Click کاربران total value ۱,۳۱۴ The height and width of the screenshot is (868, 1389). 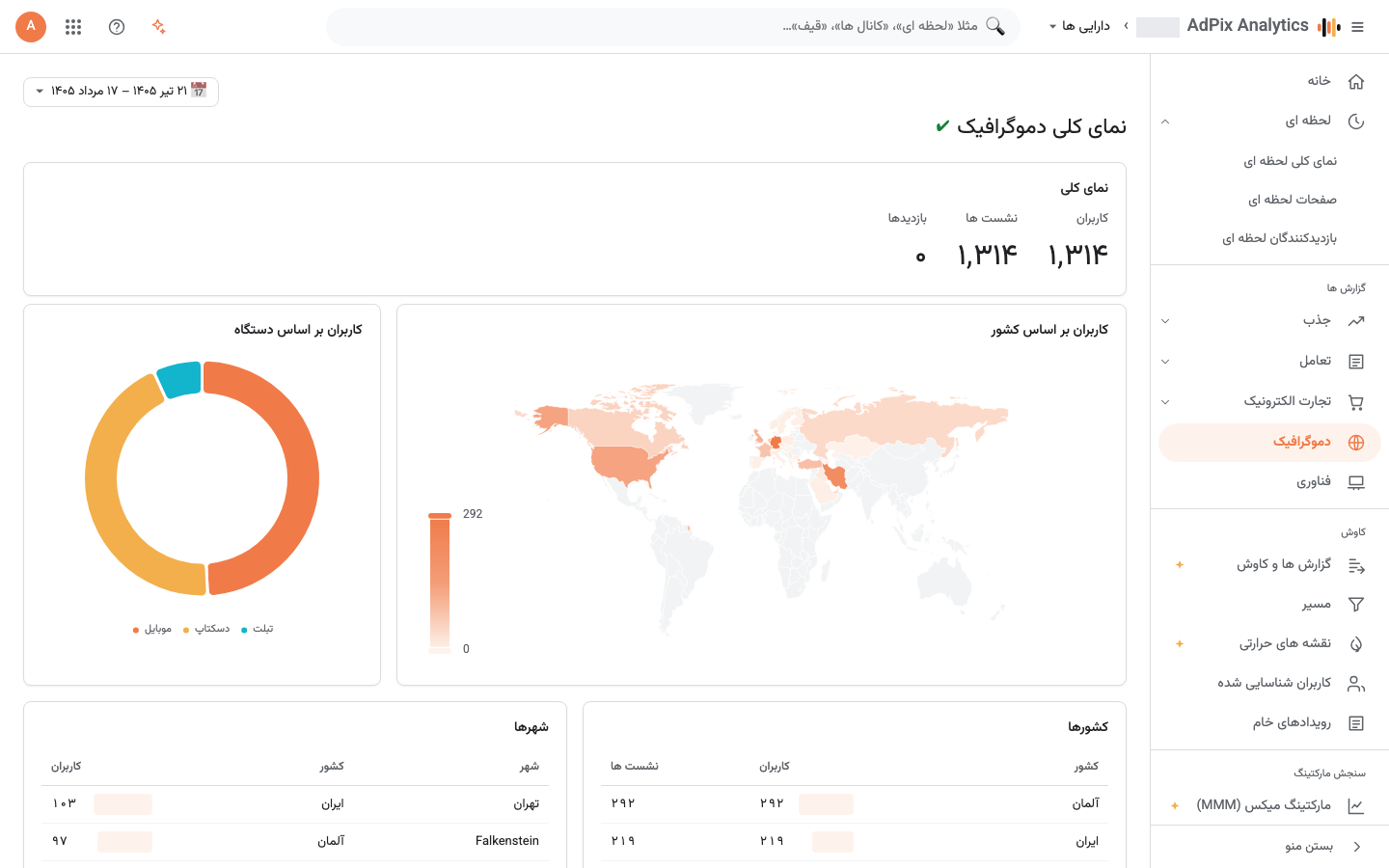click(1078, 256)
